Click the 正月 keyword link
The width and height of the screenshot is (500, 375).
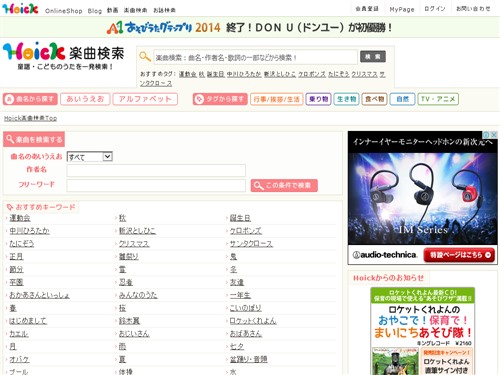pyautogui.click(x=16, y=256)
